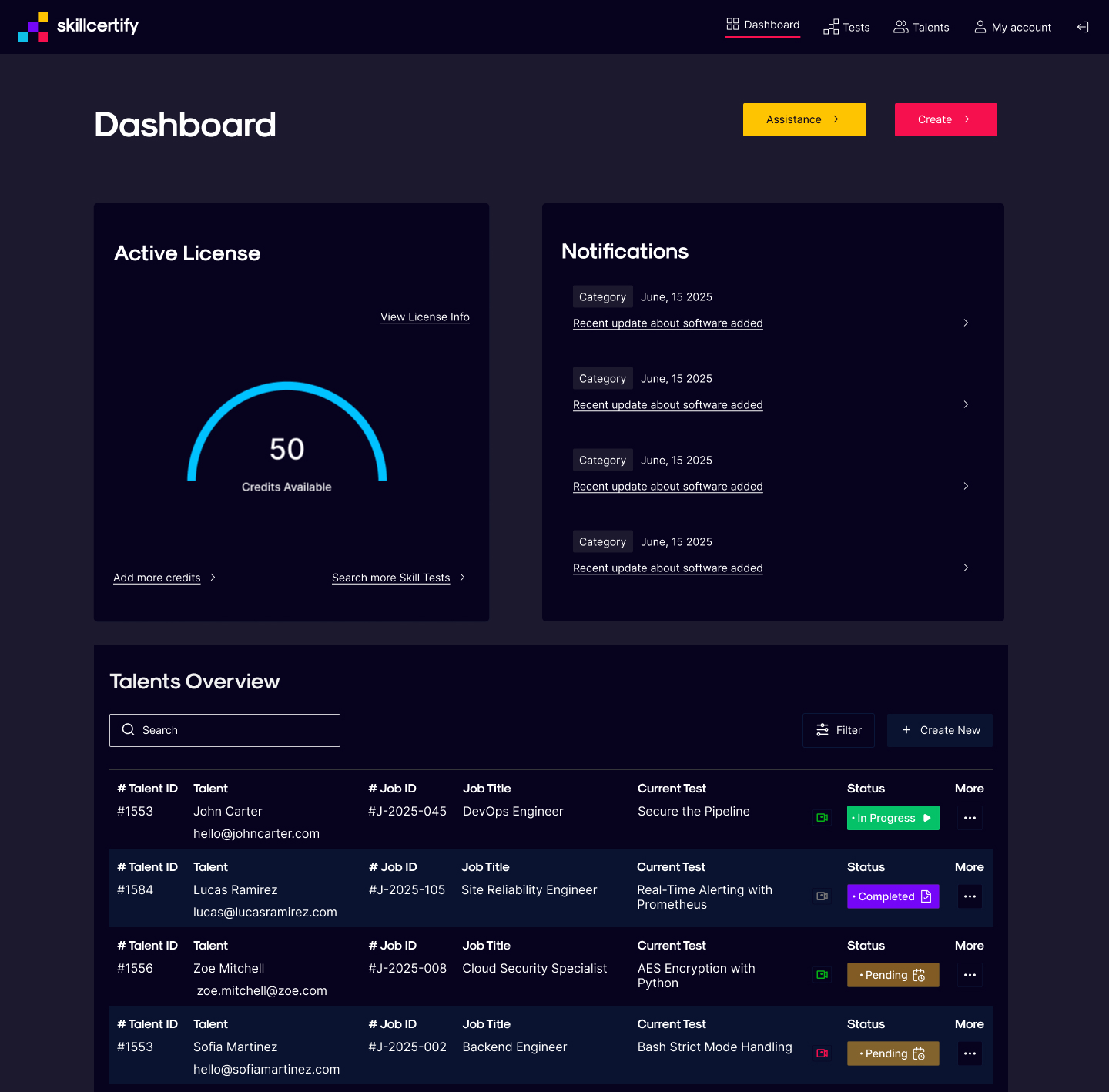1109x1092 pixels.
Task: Click the video camera icon for John Carter
Action: (822, 818)
